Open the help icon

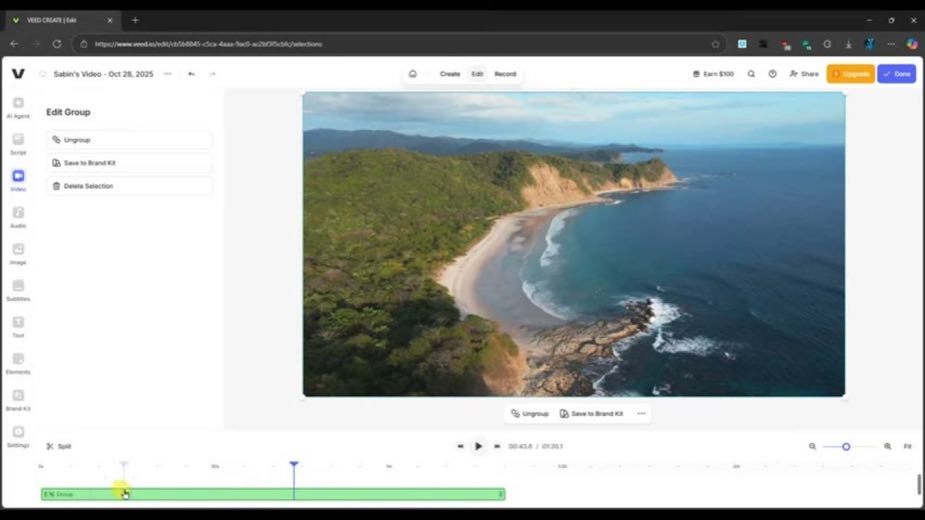pos(772,74)
